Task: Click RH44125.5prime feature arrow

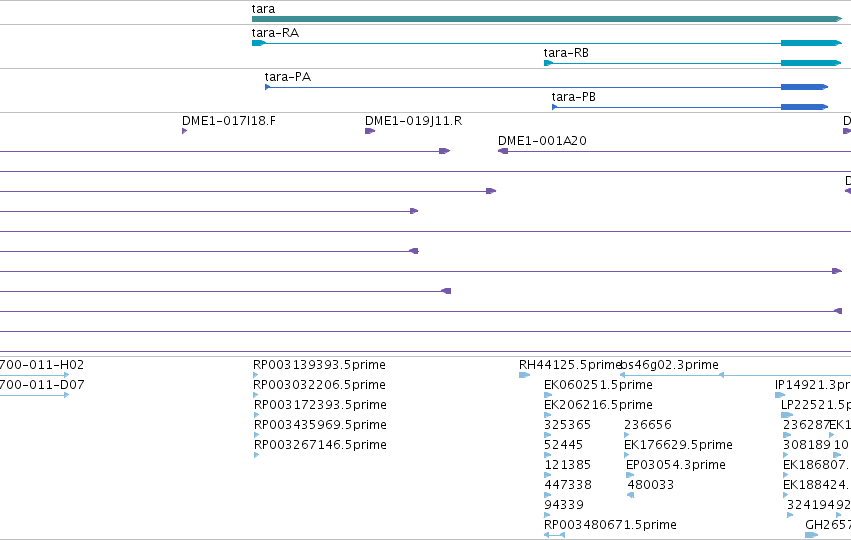Action: click(x=524, y=375)
